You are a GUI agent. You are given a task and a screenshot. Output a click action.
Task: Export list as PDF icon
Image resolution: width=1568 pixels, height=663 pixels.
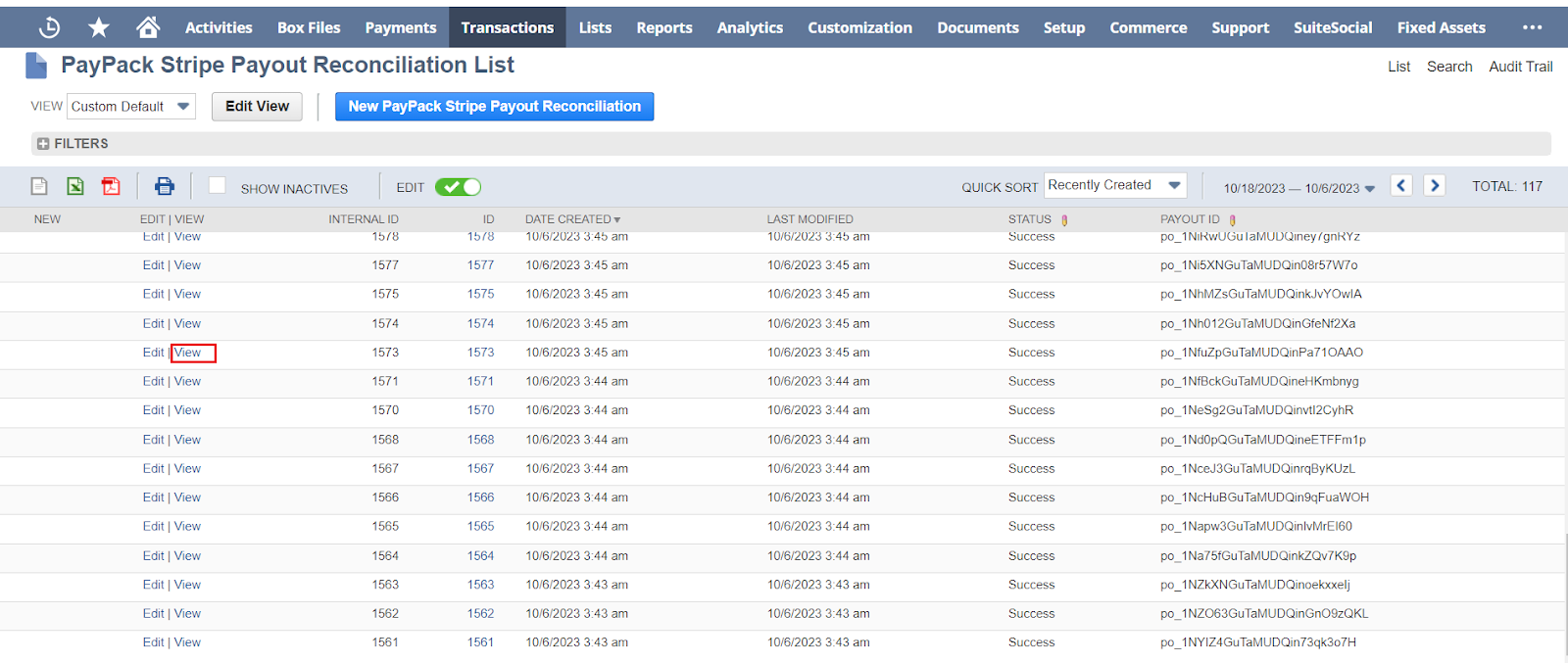pos(111,186)
